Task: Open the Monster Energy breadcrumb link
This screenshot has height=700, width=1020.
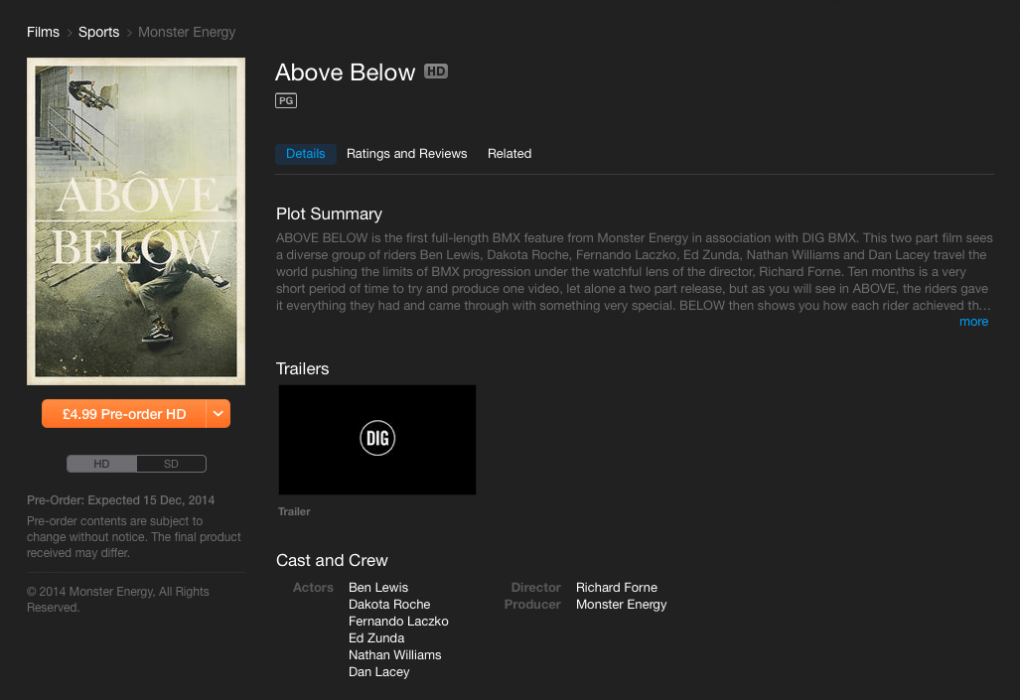Action: coord(187,32)
